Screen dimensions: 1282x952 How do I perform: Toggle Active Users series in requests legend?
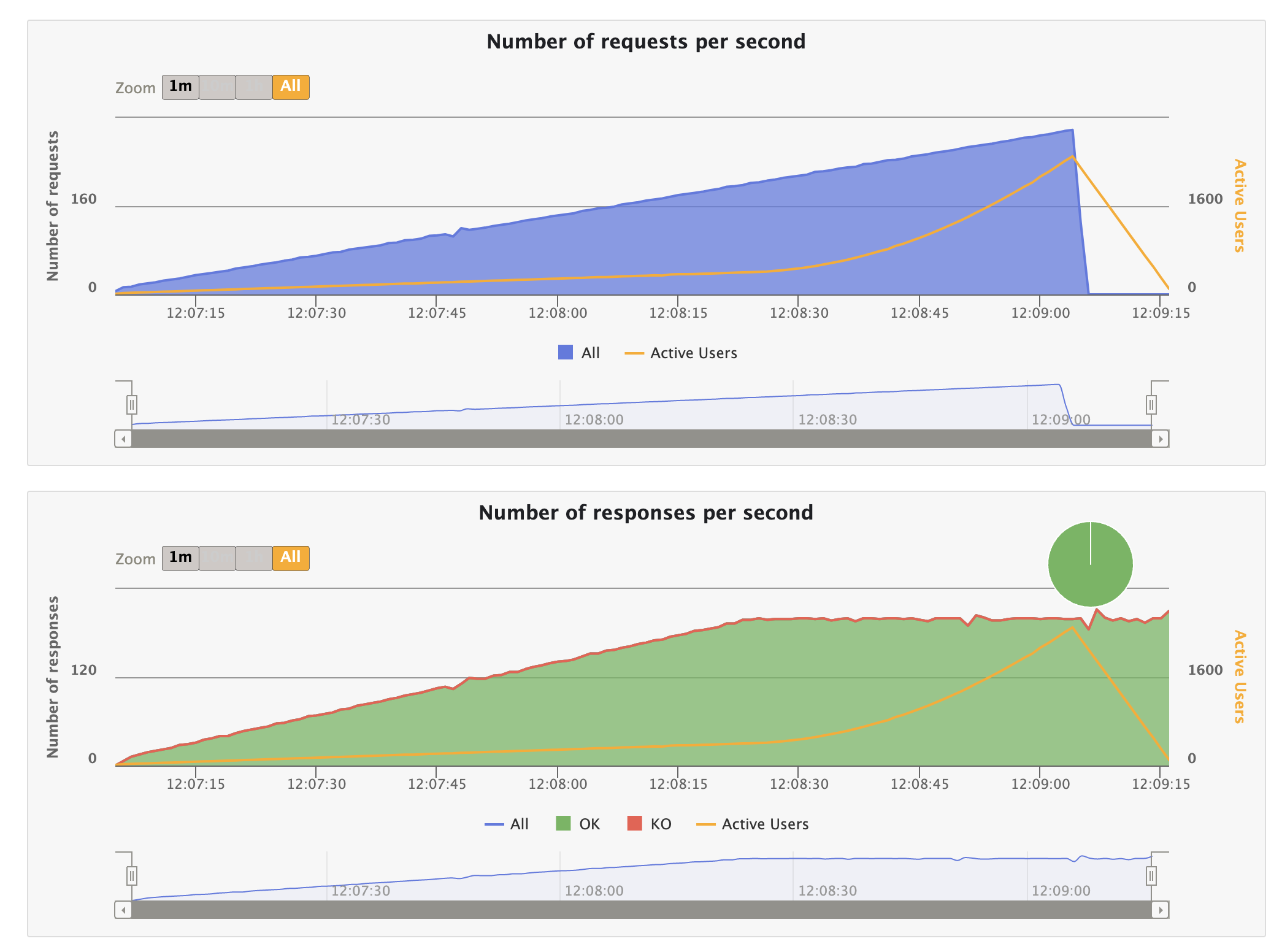693,353
